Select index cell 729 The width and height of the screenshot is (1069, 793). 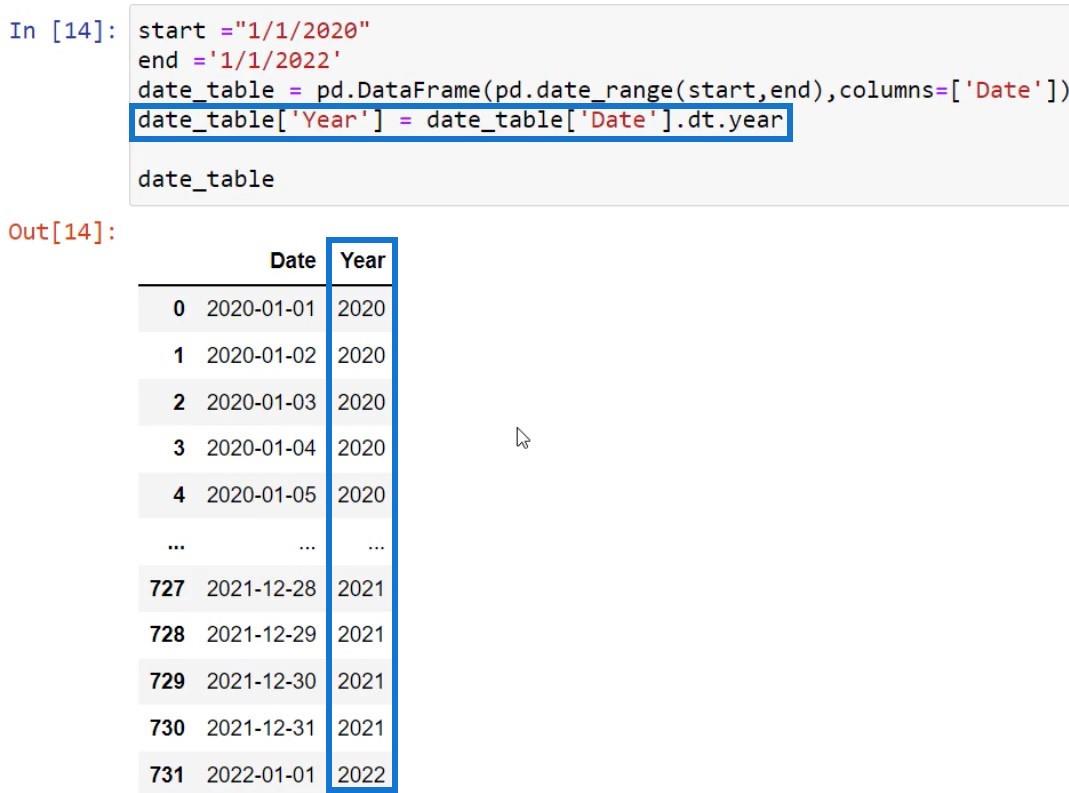tap(167, 680)
